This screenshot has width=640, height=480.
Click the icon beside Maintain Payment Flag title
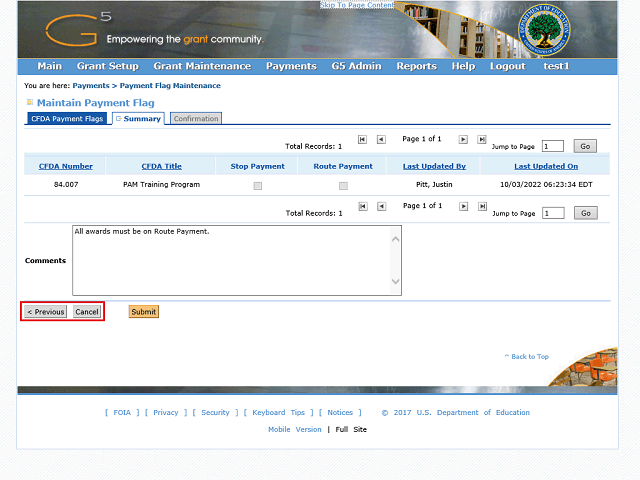point(30,102)
